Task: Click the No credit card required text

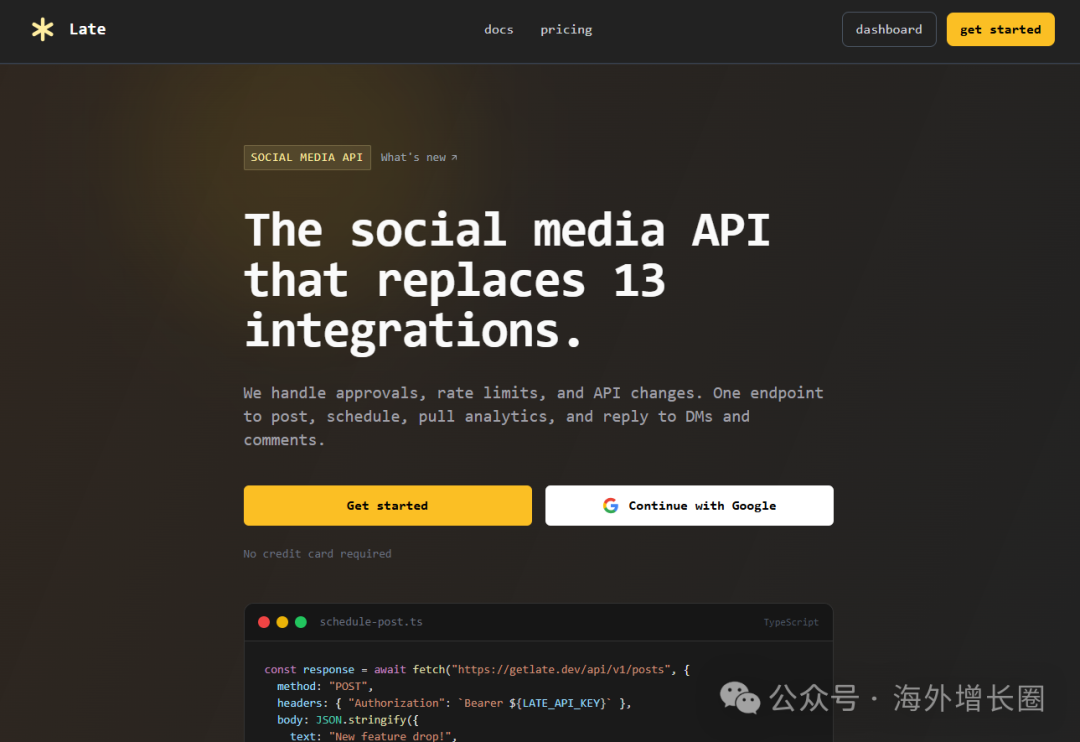Action: [x=318, y=554]
